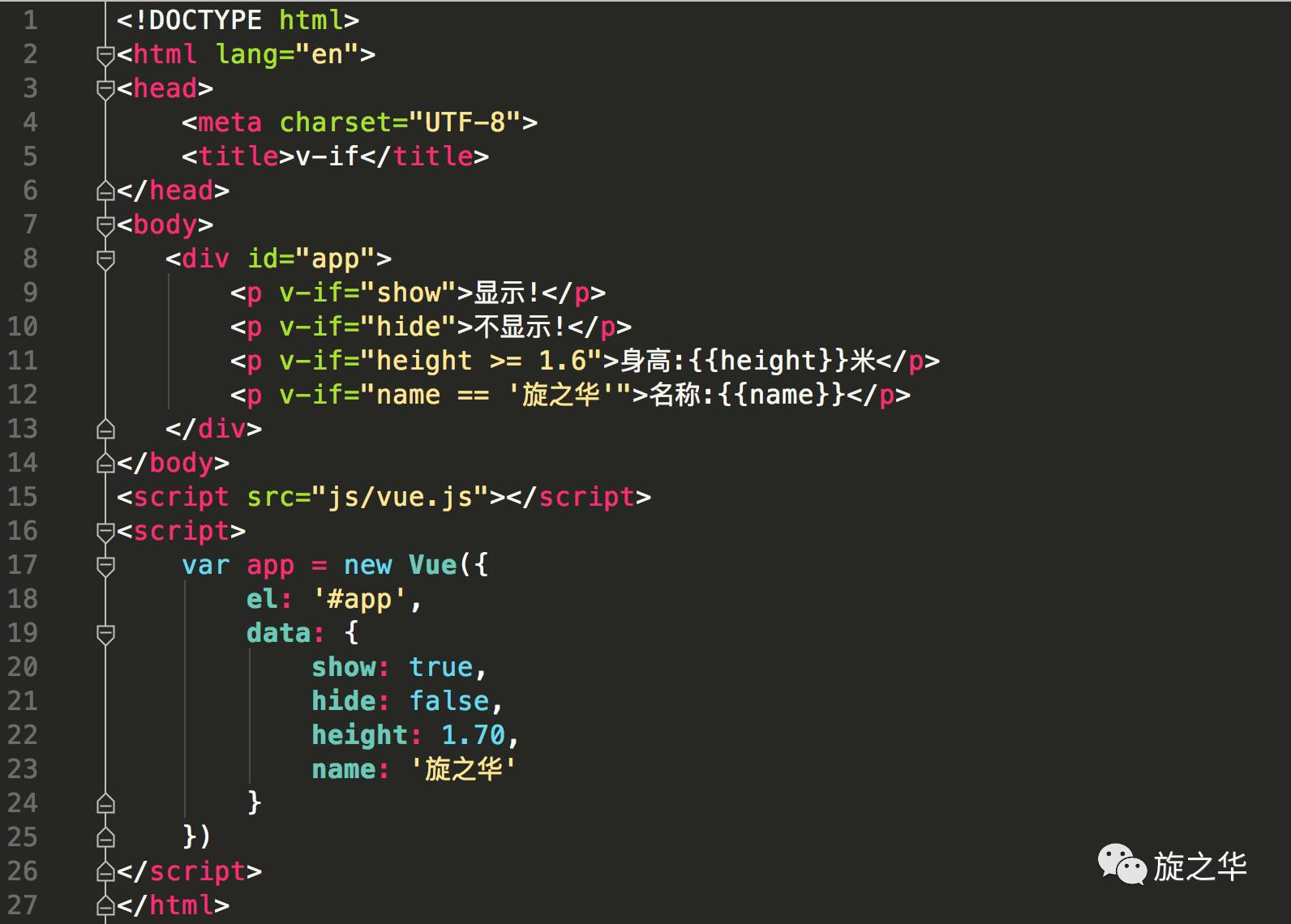The width and height of the screenshot is (1291, 924).
Task: Place cursor on v-if="show" attribute
Action: pyautogui.click(x=368, y=293)
